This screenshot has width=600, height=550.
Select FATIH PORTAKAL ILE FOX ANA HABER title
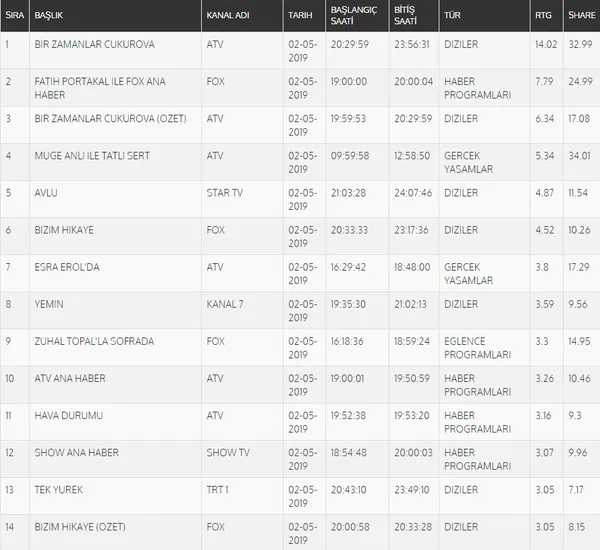tap(100, 88)
